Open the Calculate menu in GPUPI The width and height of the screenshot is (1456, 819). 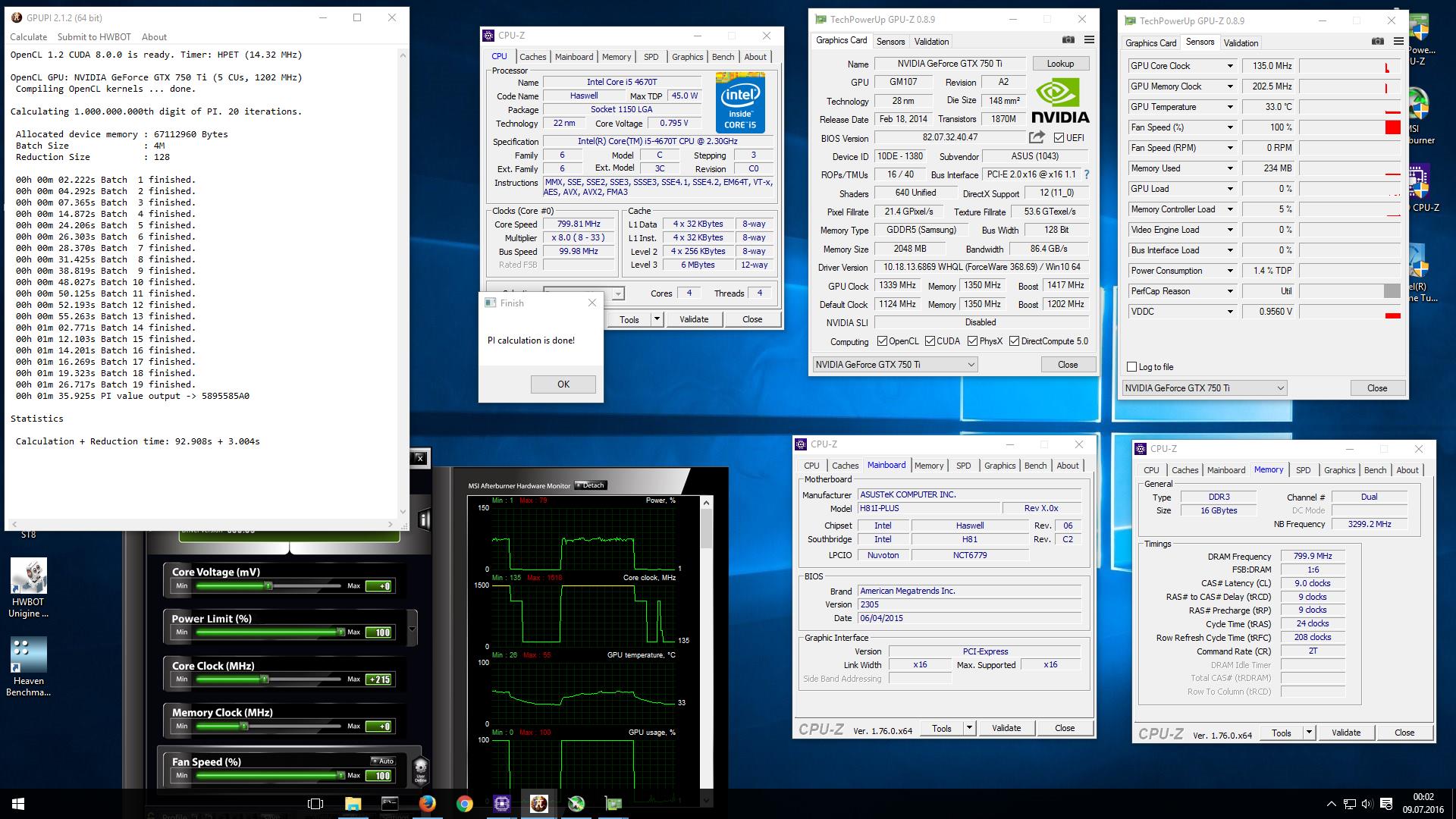coord(28,36)
